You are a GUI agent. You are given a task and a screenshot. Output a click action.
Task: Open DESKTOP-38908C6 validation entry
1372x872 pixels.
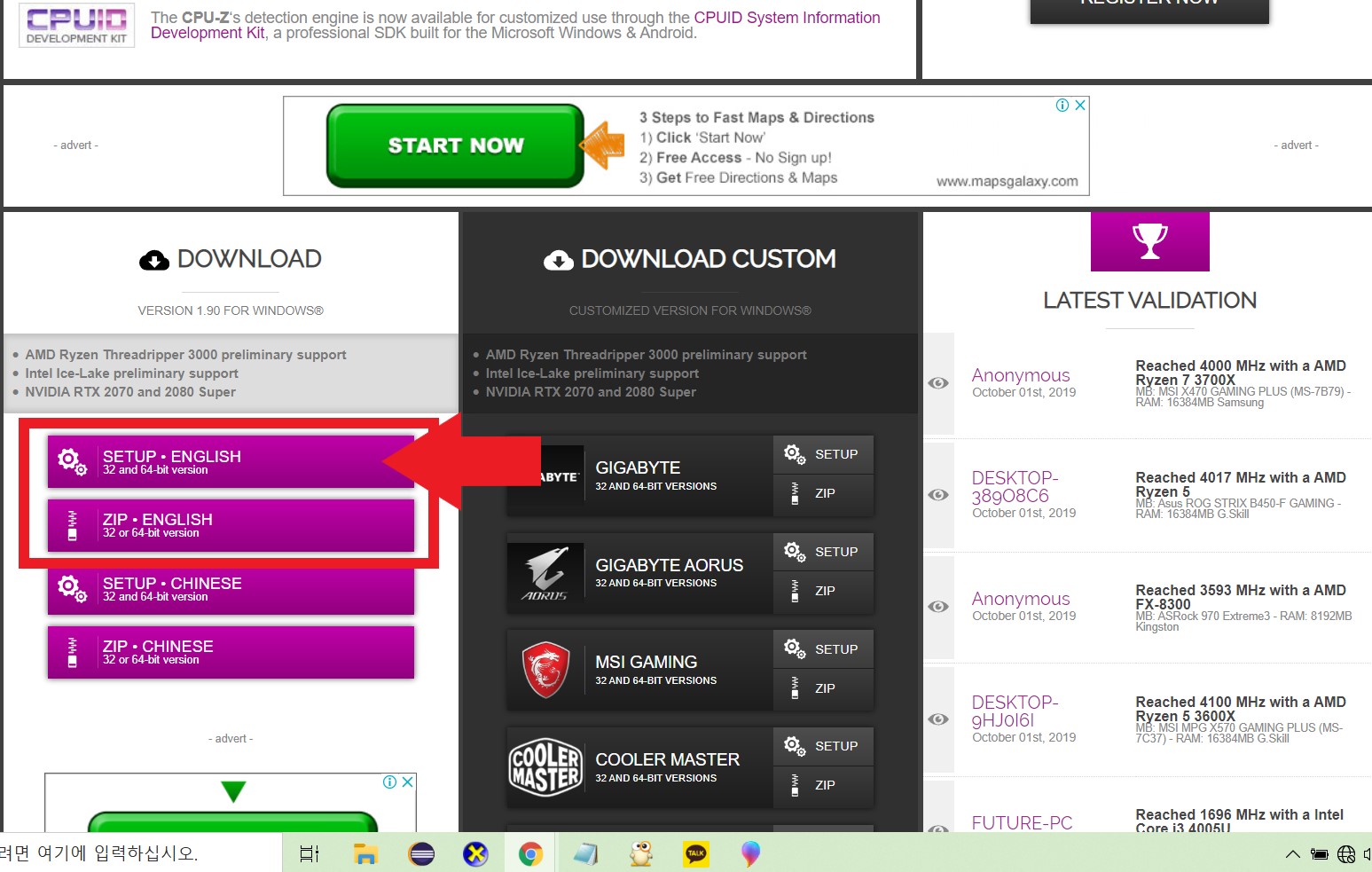tap(1015, 486)
